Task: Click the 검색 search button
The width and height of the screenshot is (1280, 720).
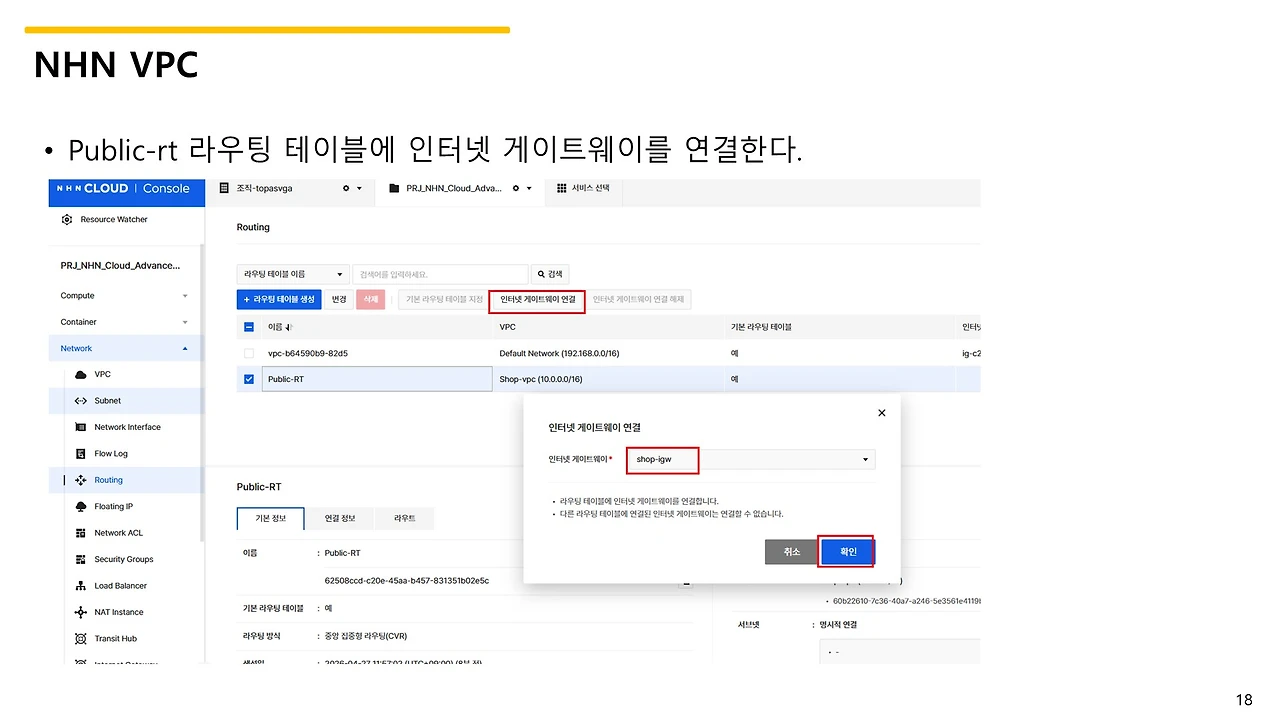Action: [550, 274]
